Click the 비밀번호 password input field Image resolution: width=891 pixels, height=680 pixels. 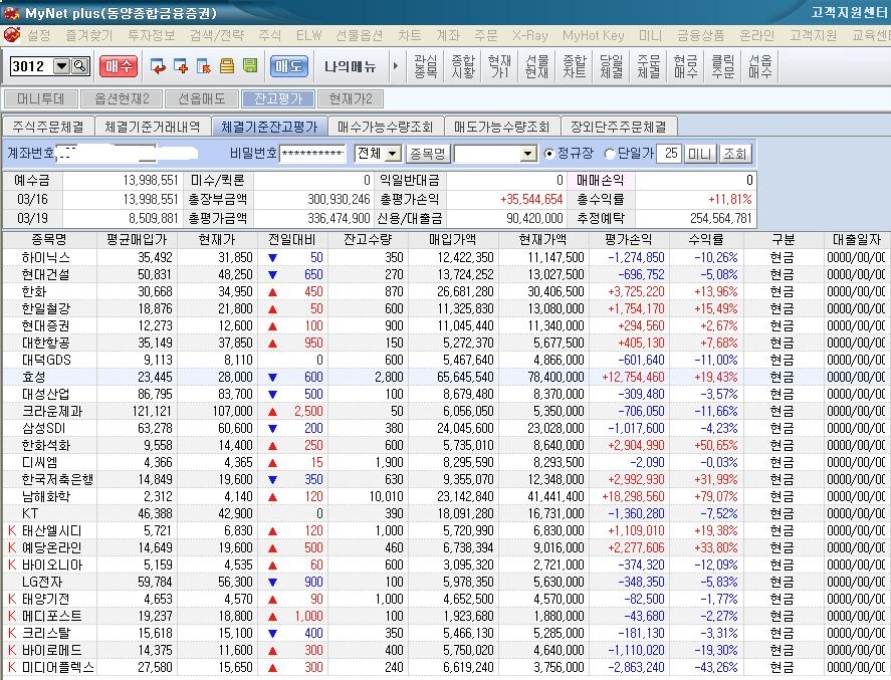(x=314, y=154)
